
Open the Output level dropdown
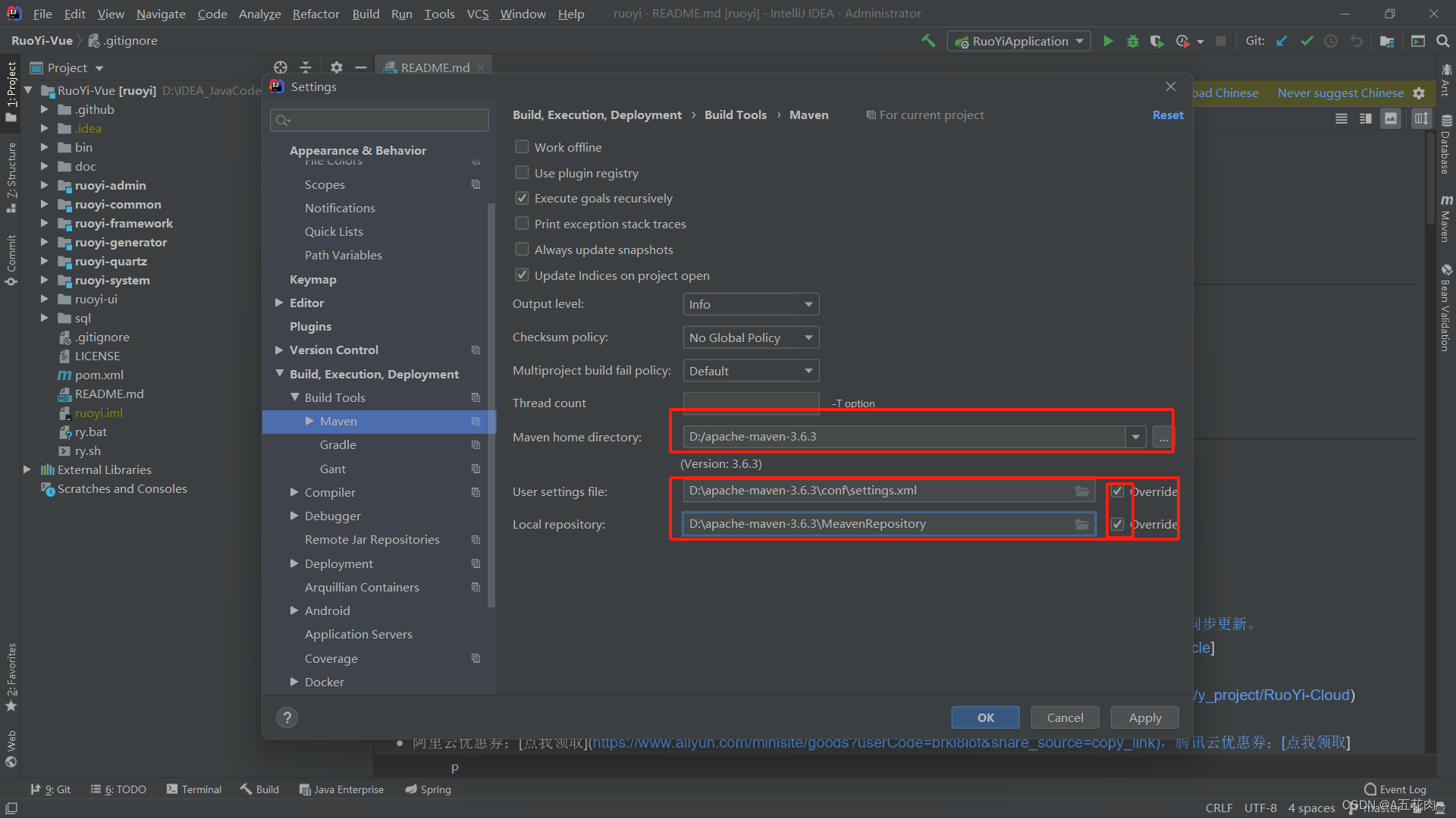[x=750, y=304]
